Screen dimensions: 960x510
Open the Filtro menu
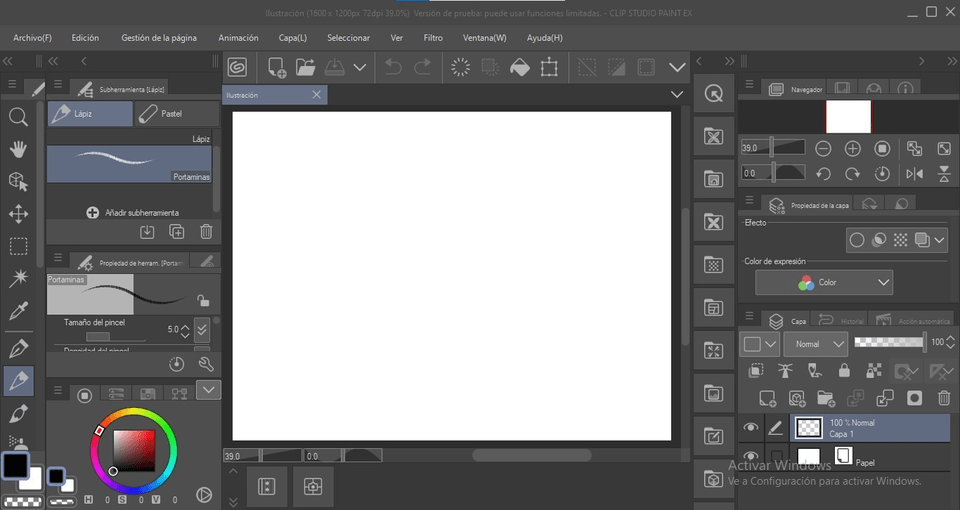click(433, 38)
